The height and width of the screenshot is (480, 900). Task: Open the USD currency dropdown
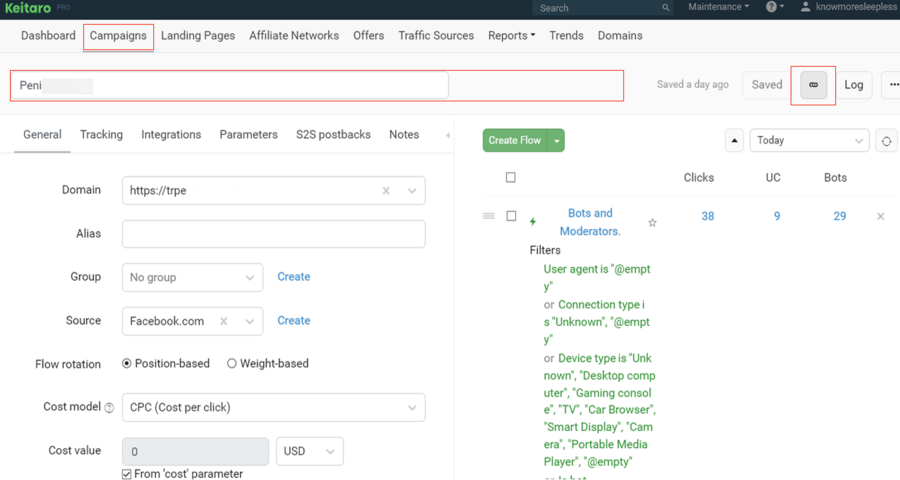pyautogui.click(x=310, y=451)
